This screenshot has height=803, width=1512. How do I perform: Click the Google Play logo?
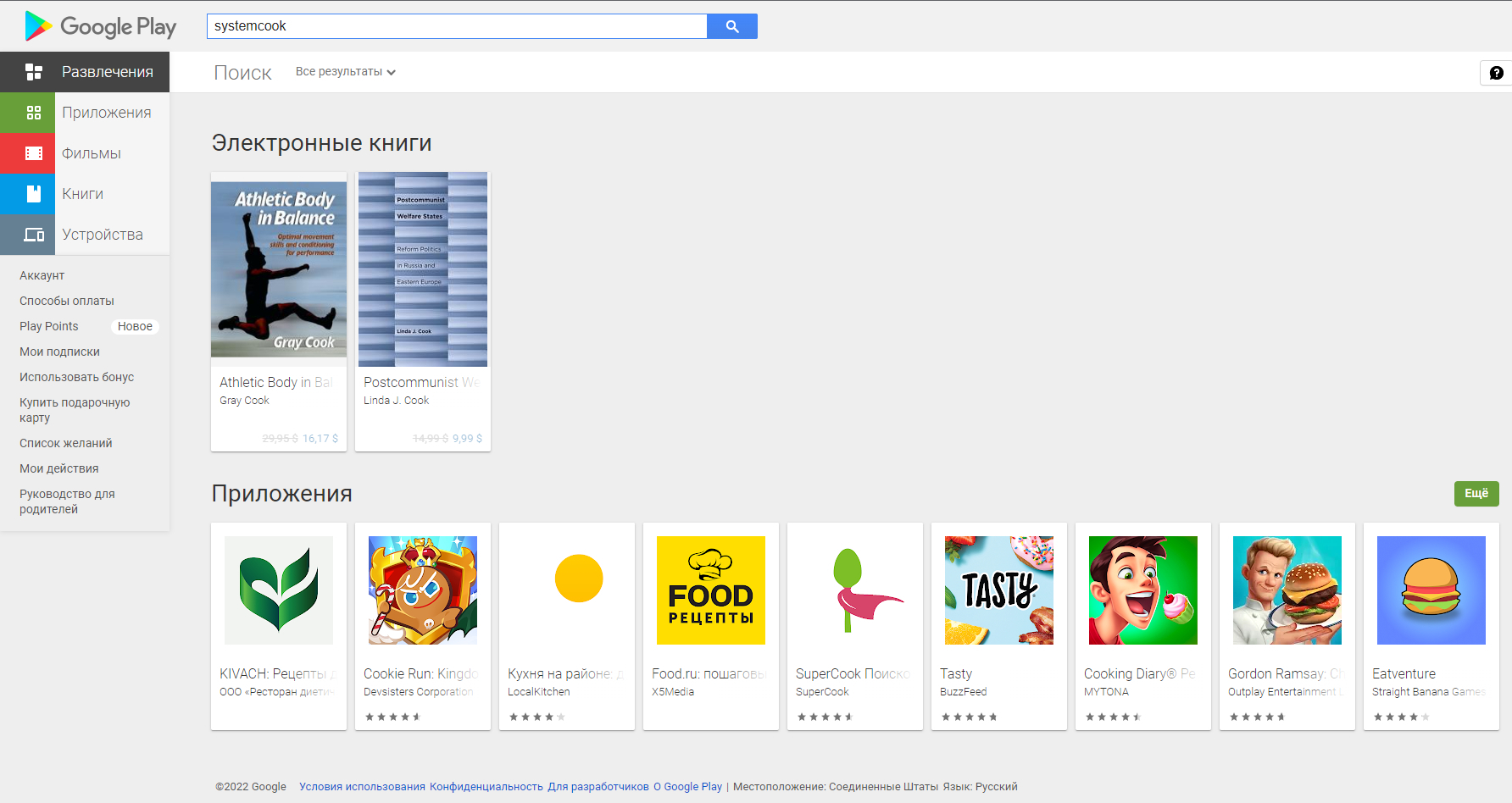[x=101, y=26]
